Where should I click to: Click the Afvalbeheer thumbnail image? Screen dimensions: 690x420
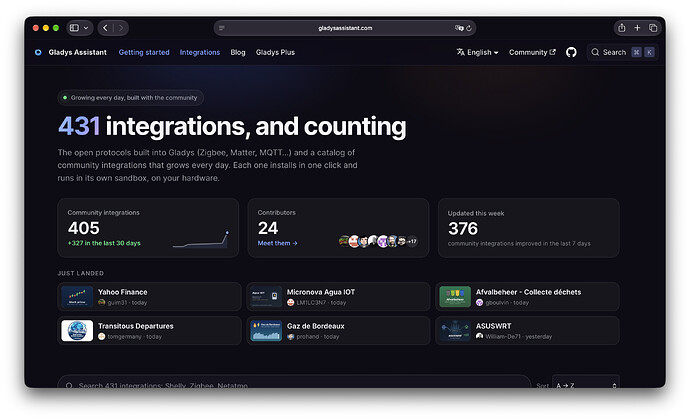pos(455,297)
